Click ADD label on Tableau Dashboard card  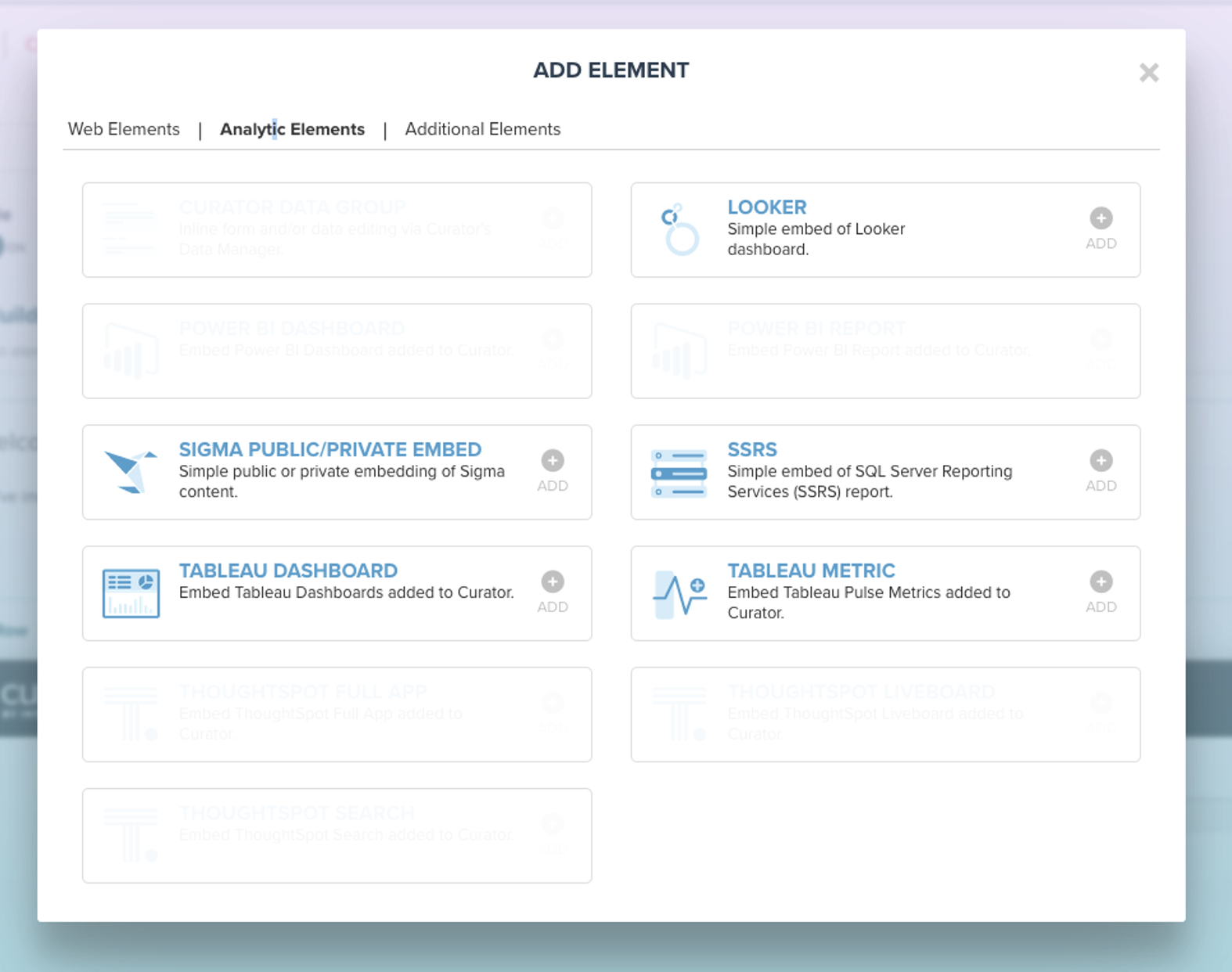(552, 607)
